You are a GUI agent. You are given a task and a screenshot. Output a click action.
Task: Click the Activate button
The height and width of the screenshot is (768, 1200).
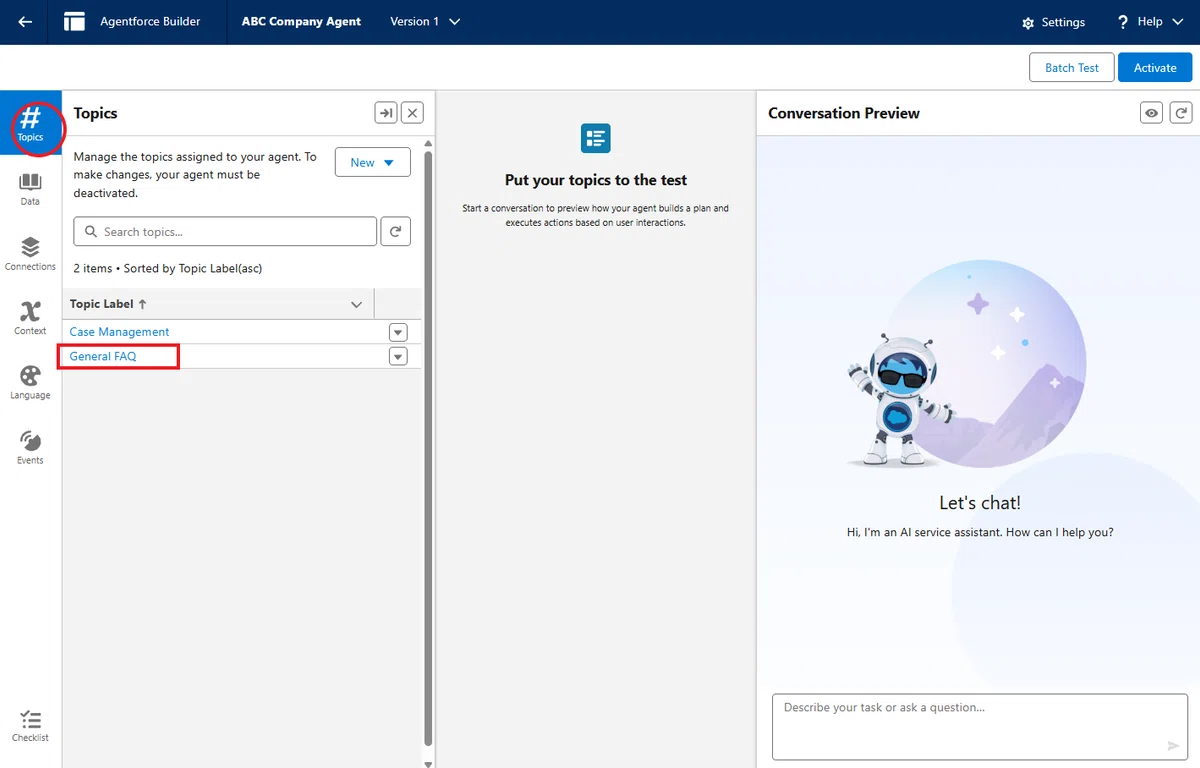coord(1155,68)
